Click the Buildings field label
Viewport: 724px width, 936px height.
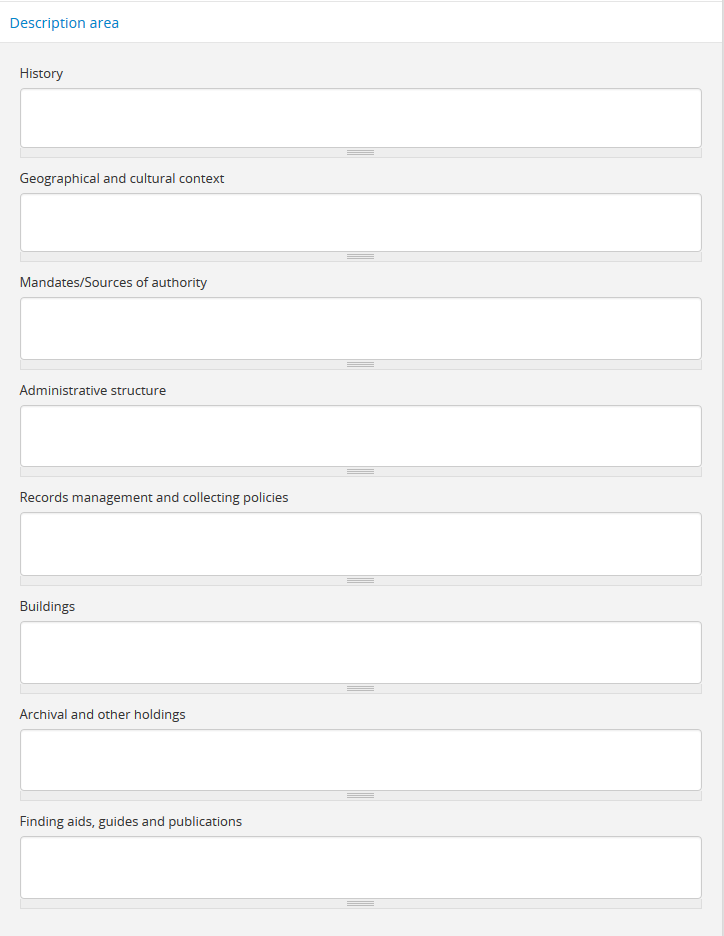(47, 607)
